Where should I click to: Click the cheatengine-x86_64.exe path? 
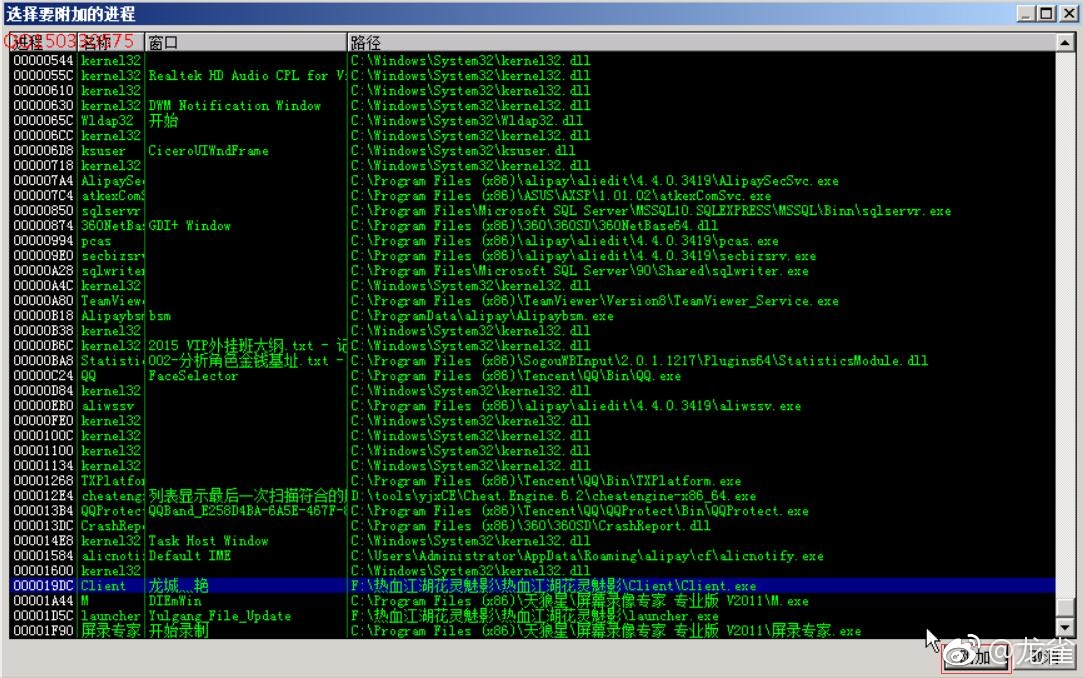coord(553,496)
